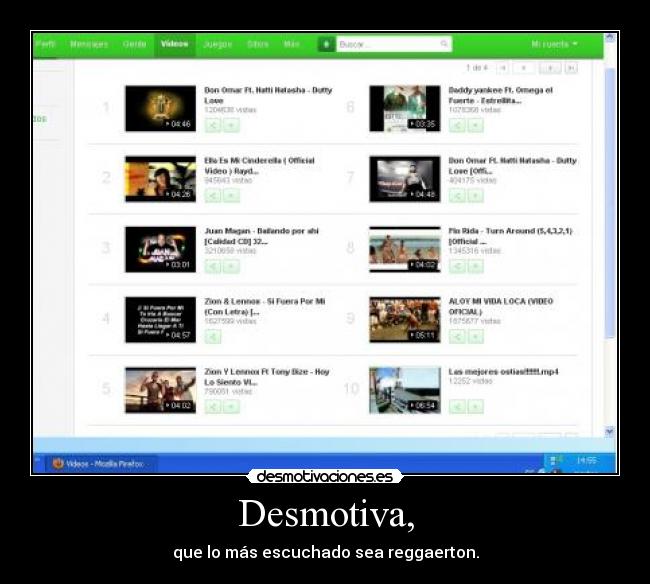The width and height of the screenshot is (650, 584).
Task: Share the ALOY MI VIDA LOCA video
Action: click(457, 336)
